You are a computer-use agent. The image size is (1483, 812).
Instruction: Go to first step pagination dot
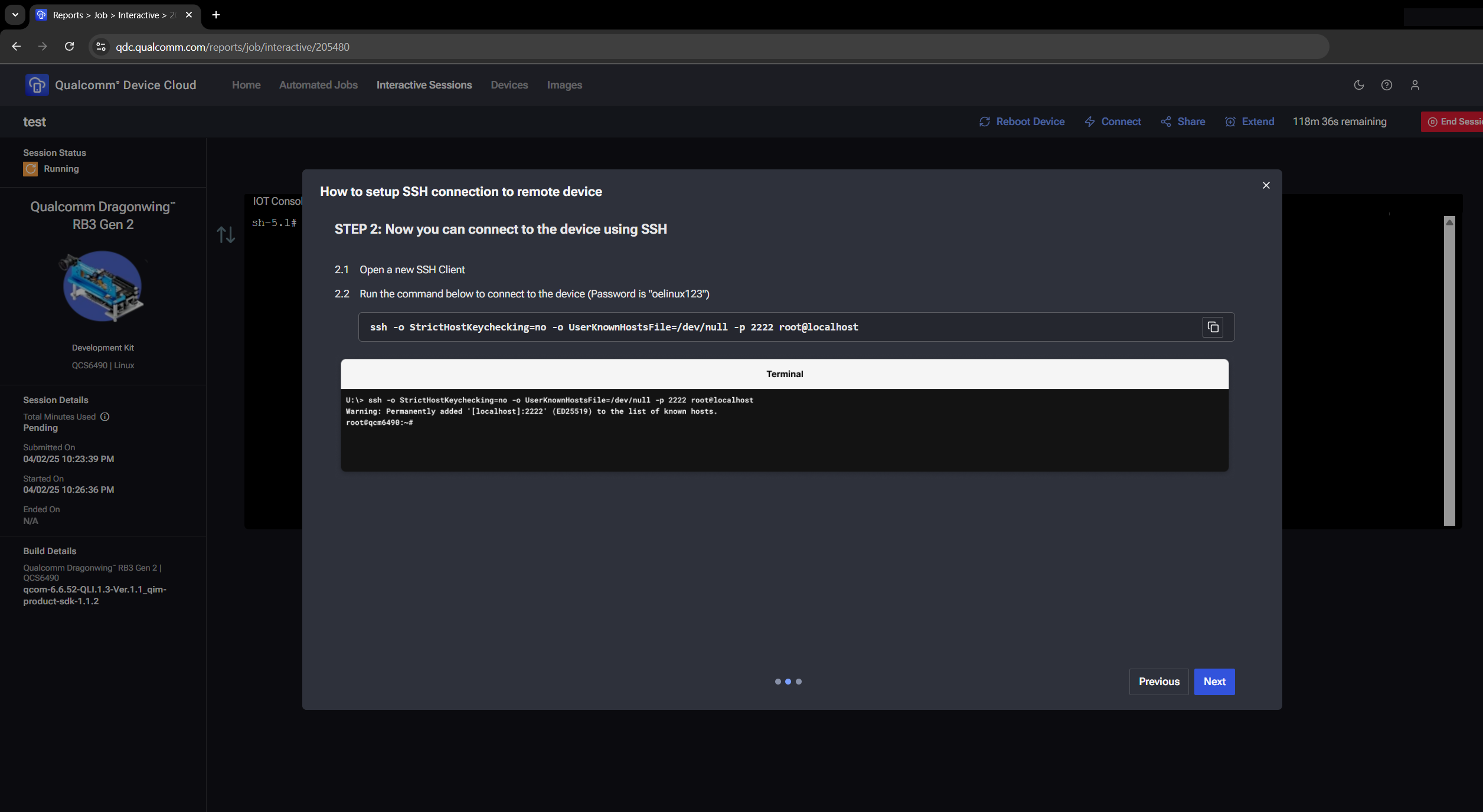pyautogui.click(x=778, y=682)
